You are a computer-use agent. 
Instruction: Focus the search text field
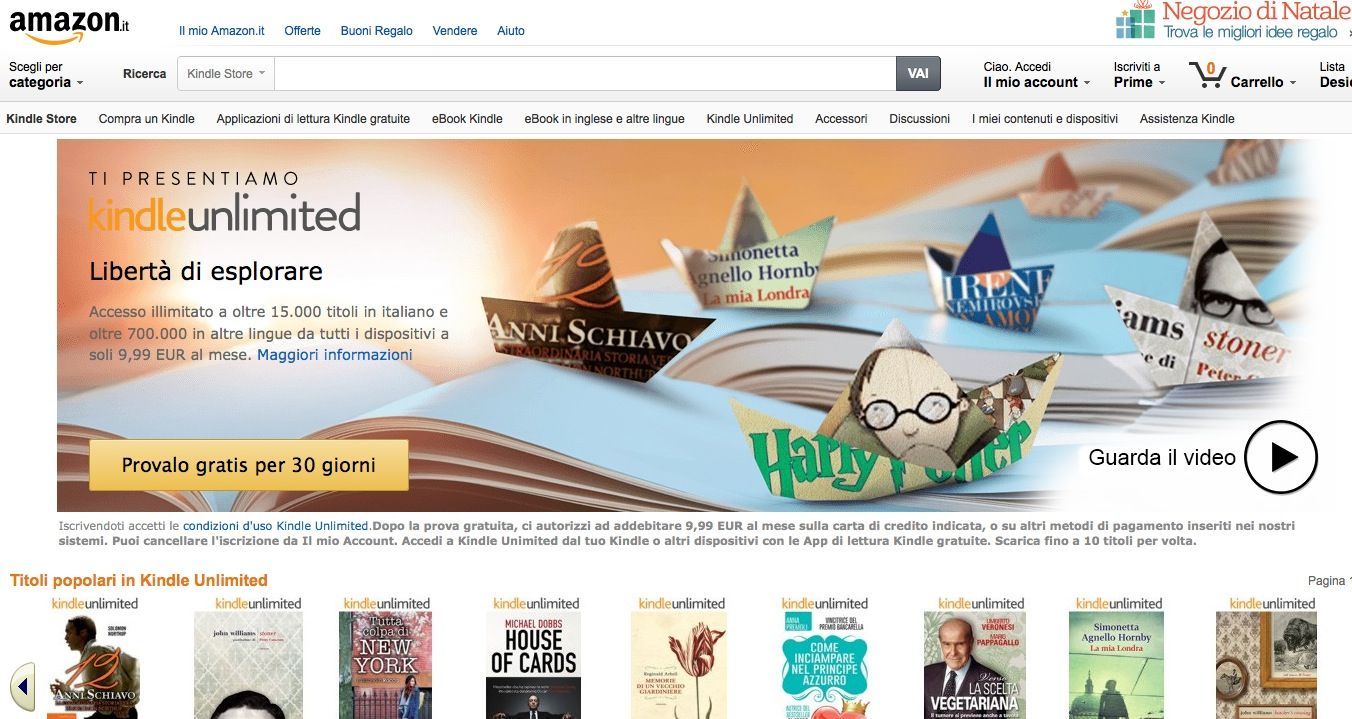tap(585, 74)
